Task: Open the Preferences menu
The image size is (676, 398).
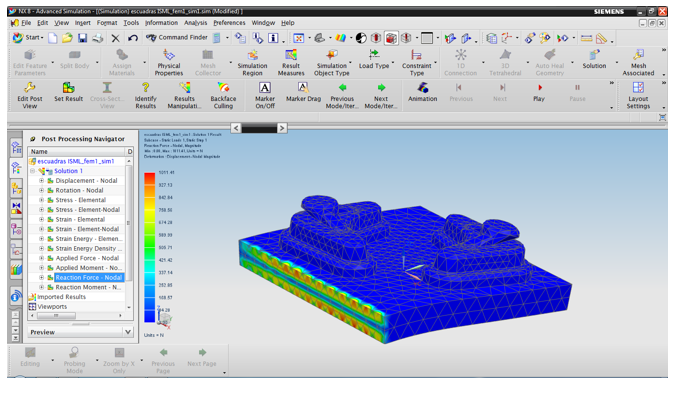Action: coord(229,23)
